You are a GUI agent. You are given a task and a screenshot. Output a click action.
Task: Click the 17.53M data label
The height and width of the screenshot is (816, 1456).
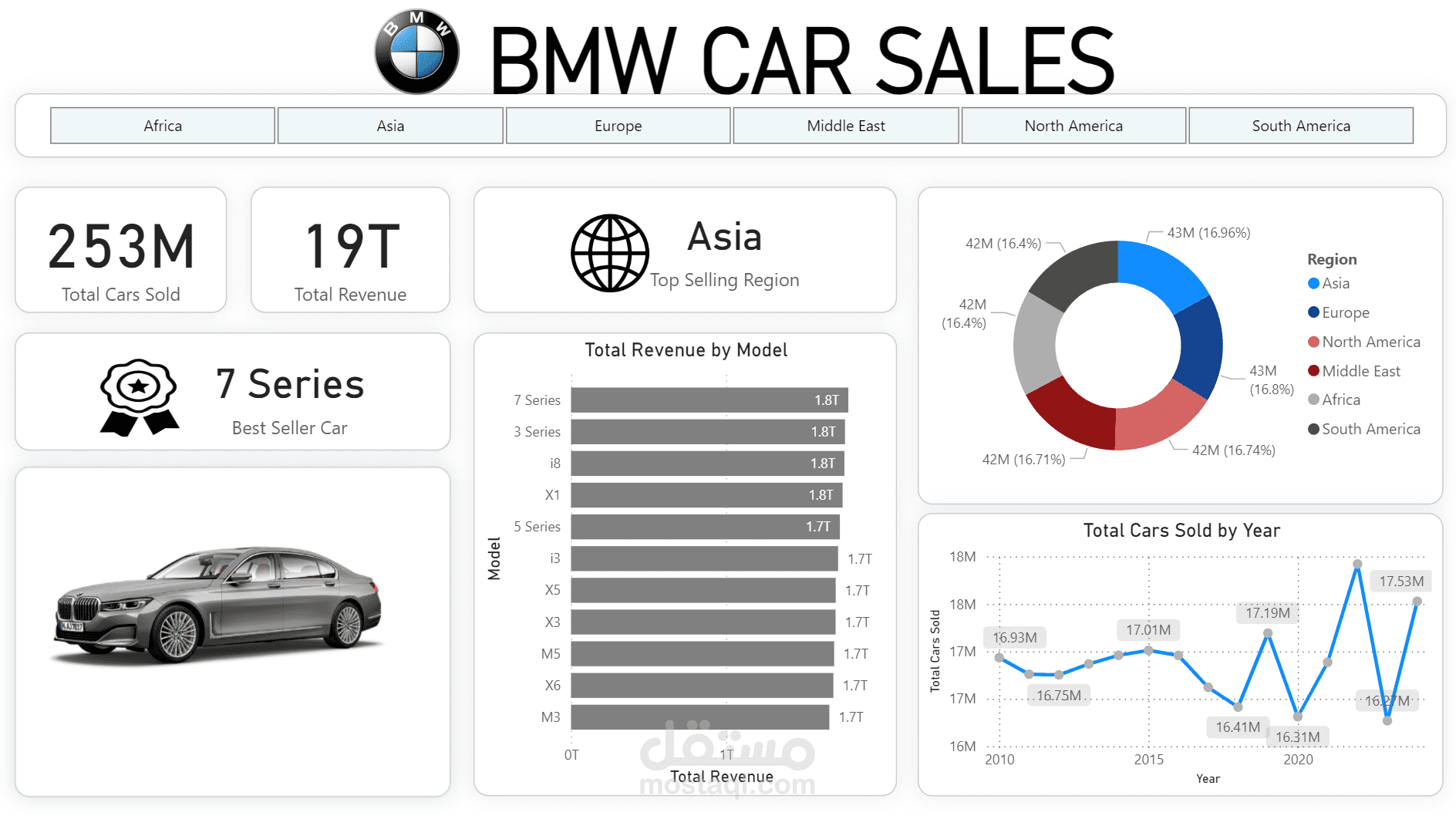1401,582
